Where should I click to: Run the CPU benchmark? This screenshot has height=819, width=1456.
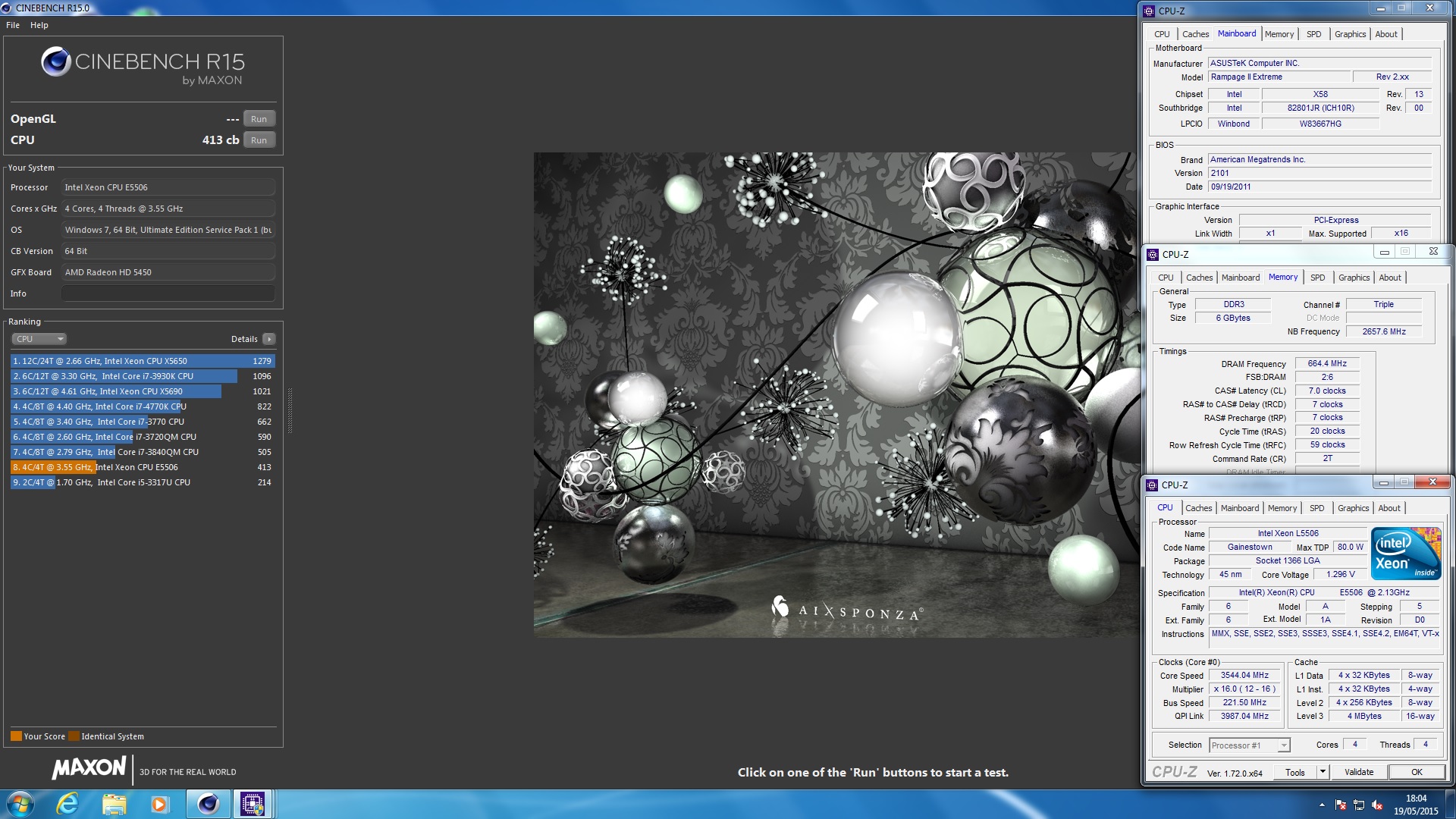pyautogui.click(x=259, y=140)
